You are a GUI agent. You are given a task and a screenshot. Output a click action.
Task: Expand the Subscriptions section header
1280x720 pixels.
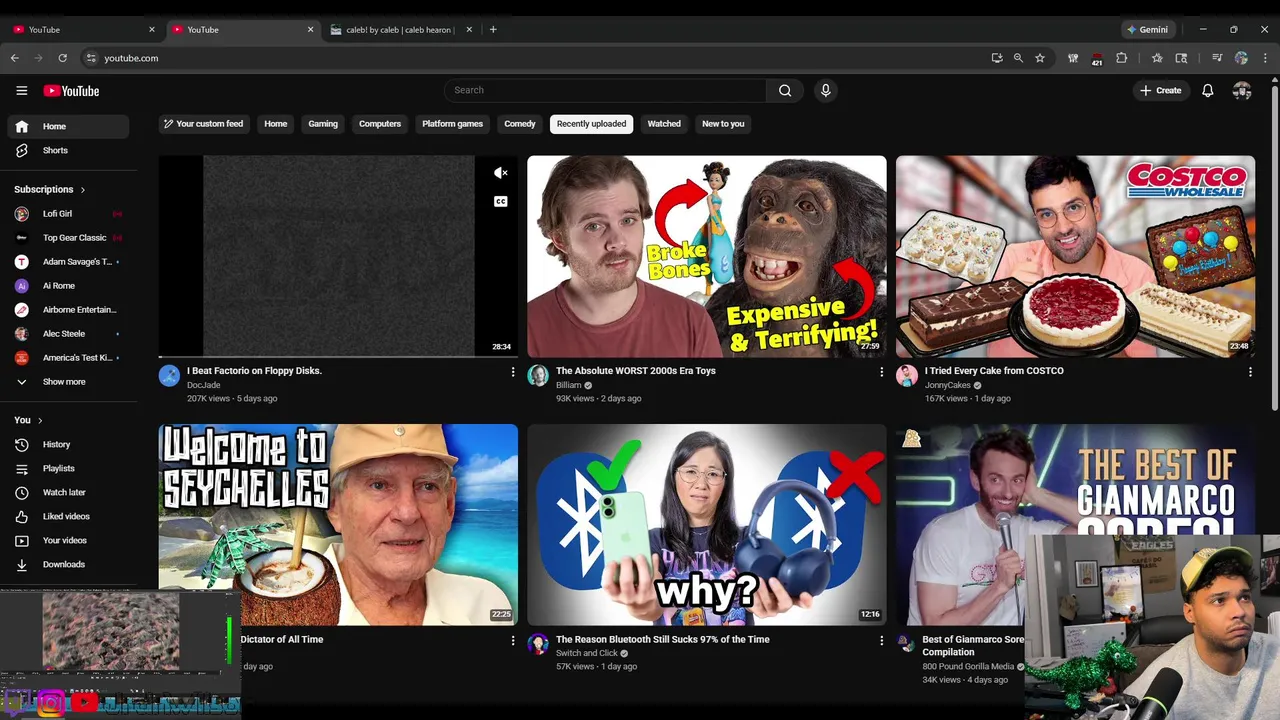tap(50, 189)
